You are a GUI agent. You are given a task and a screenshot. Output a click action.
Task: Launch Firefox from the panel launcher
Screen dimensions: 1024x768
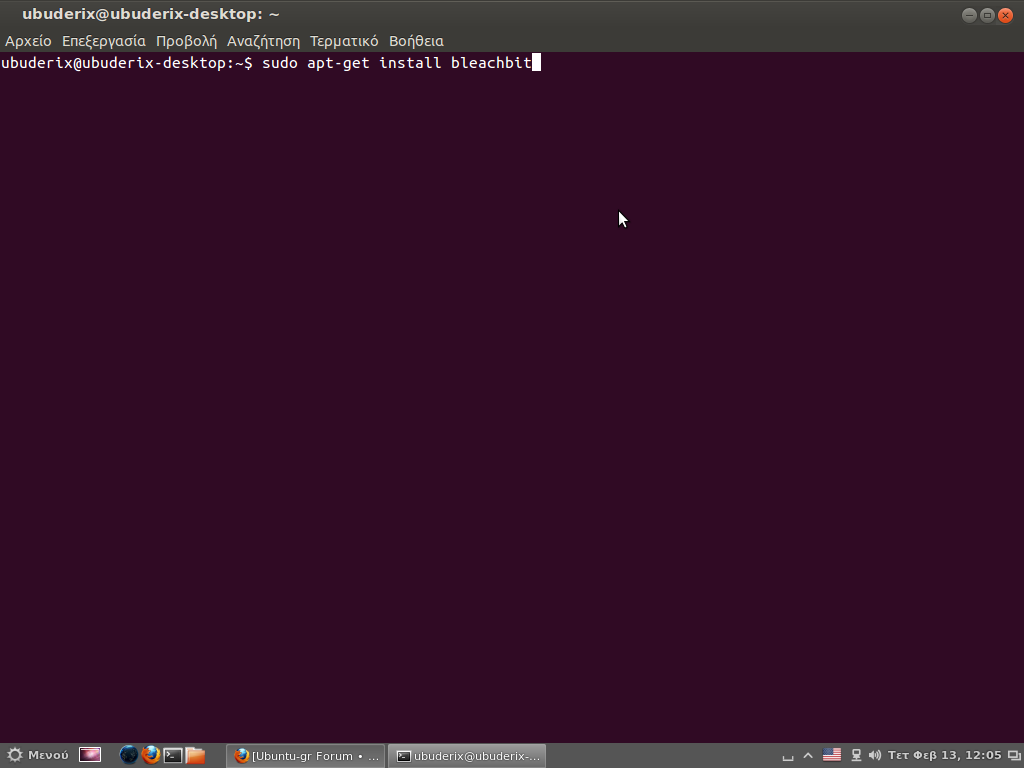tap(151, 755)
